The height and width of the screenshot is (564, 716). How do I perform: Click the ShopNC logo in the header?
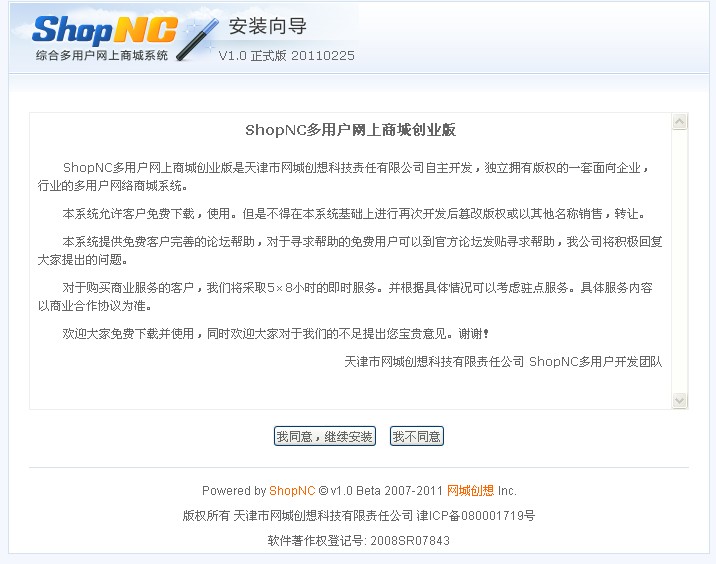pyautogui.click(x=105, y=30)
